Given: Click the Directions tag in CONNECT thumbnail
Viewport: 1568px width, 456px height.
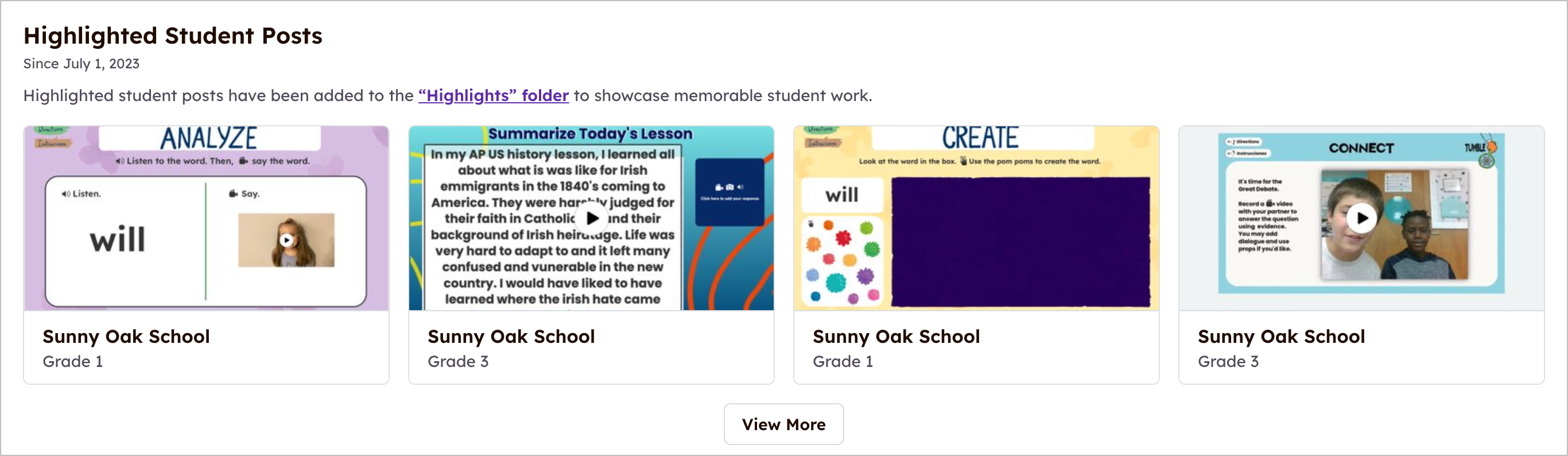Looking at the screenshot, I should click(x=1244, y=141).
